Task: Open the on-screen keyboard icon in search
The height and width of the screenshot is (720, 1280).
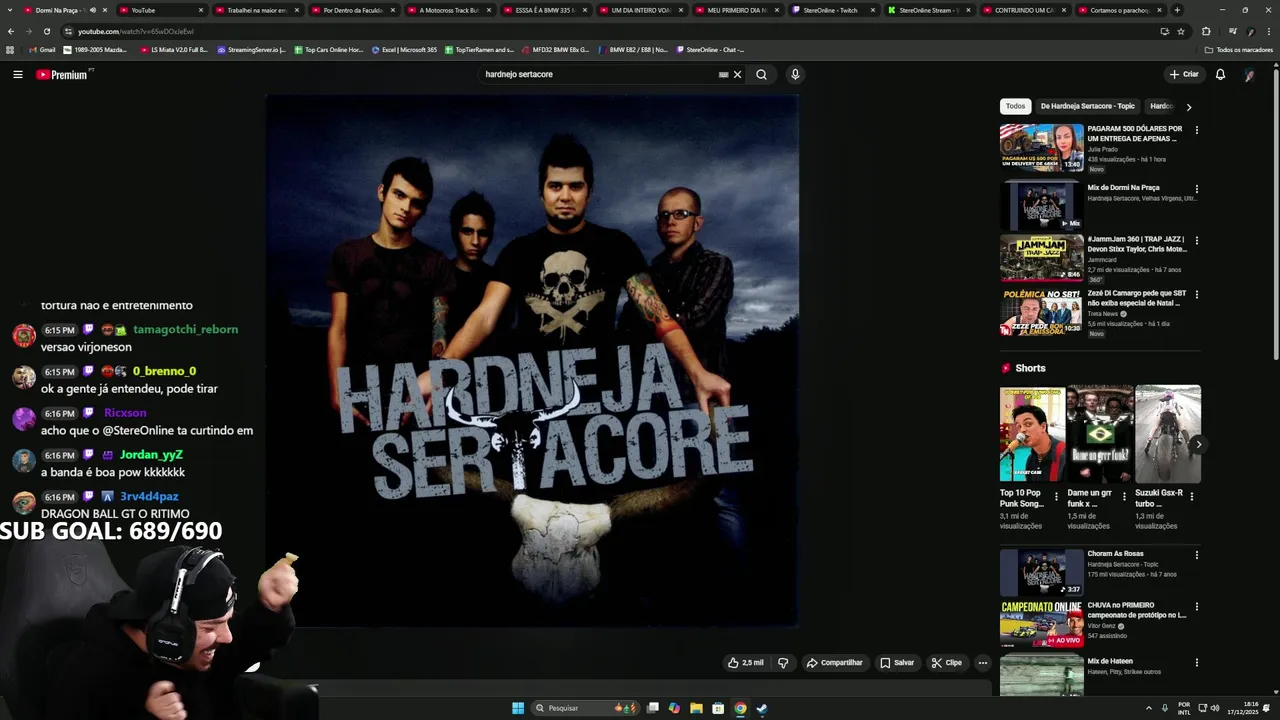Action: click(723, 74)
